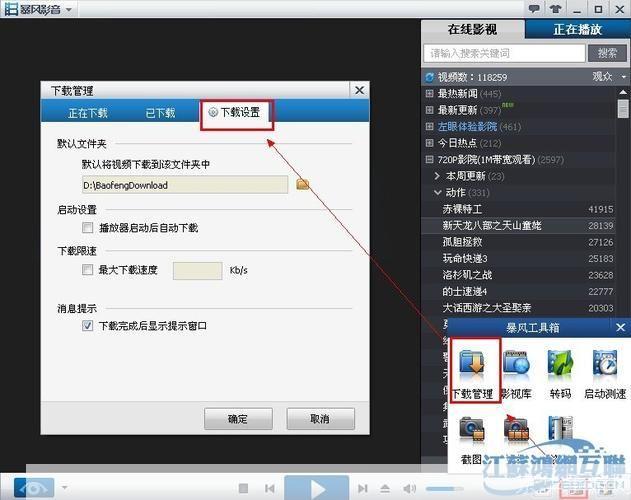Click the feedback speech bubble icon in title bar
Viewport: 631px width, 500px height.
tap(534, 9)
